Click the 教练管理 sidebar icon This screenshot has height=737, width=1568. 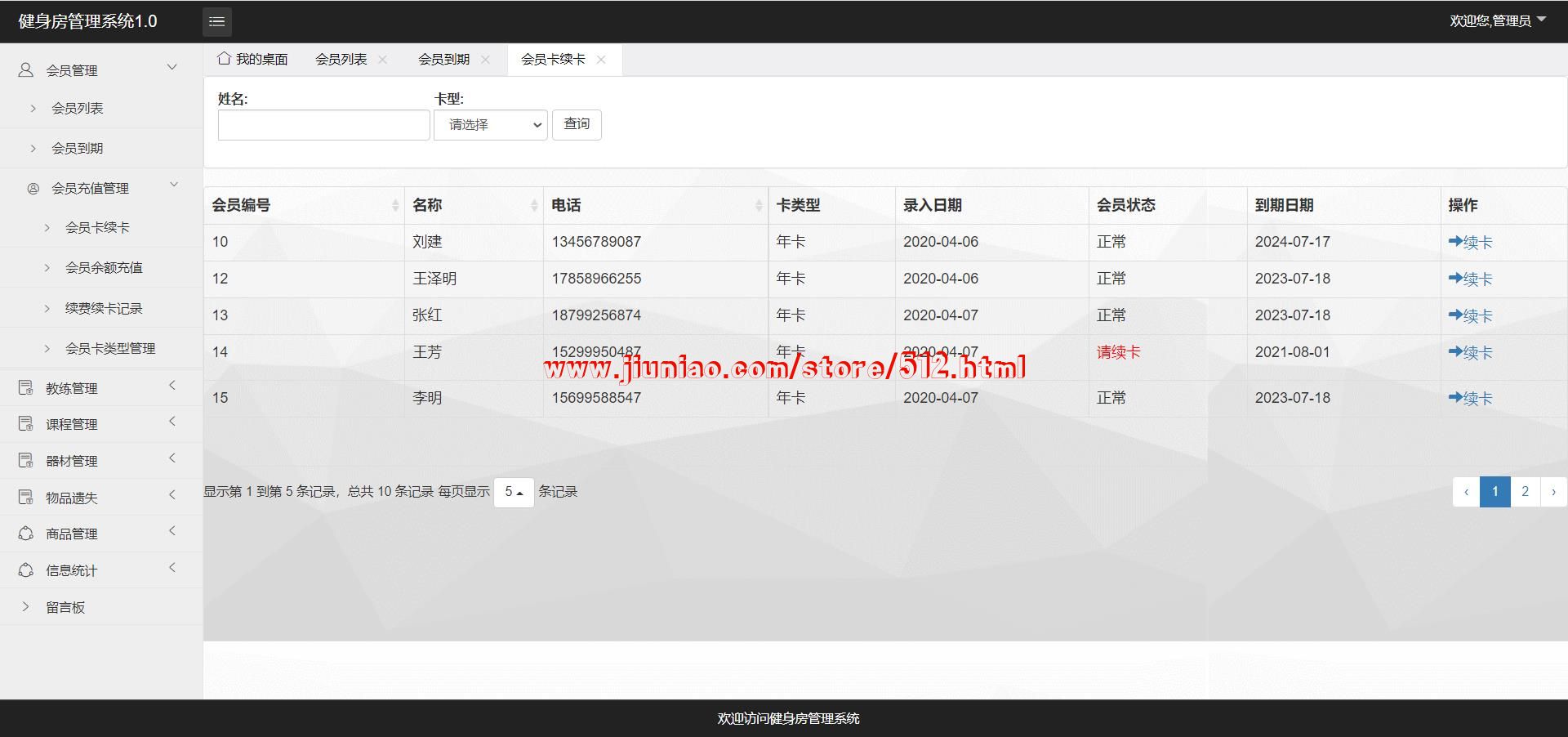(26, 388)
